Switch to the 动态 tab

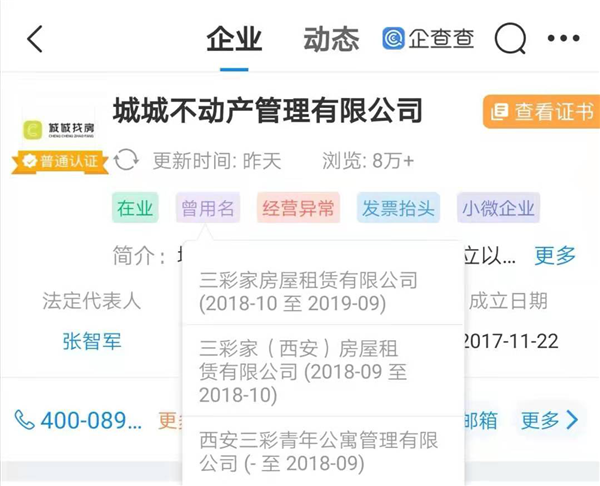[x=331, y=39]
